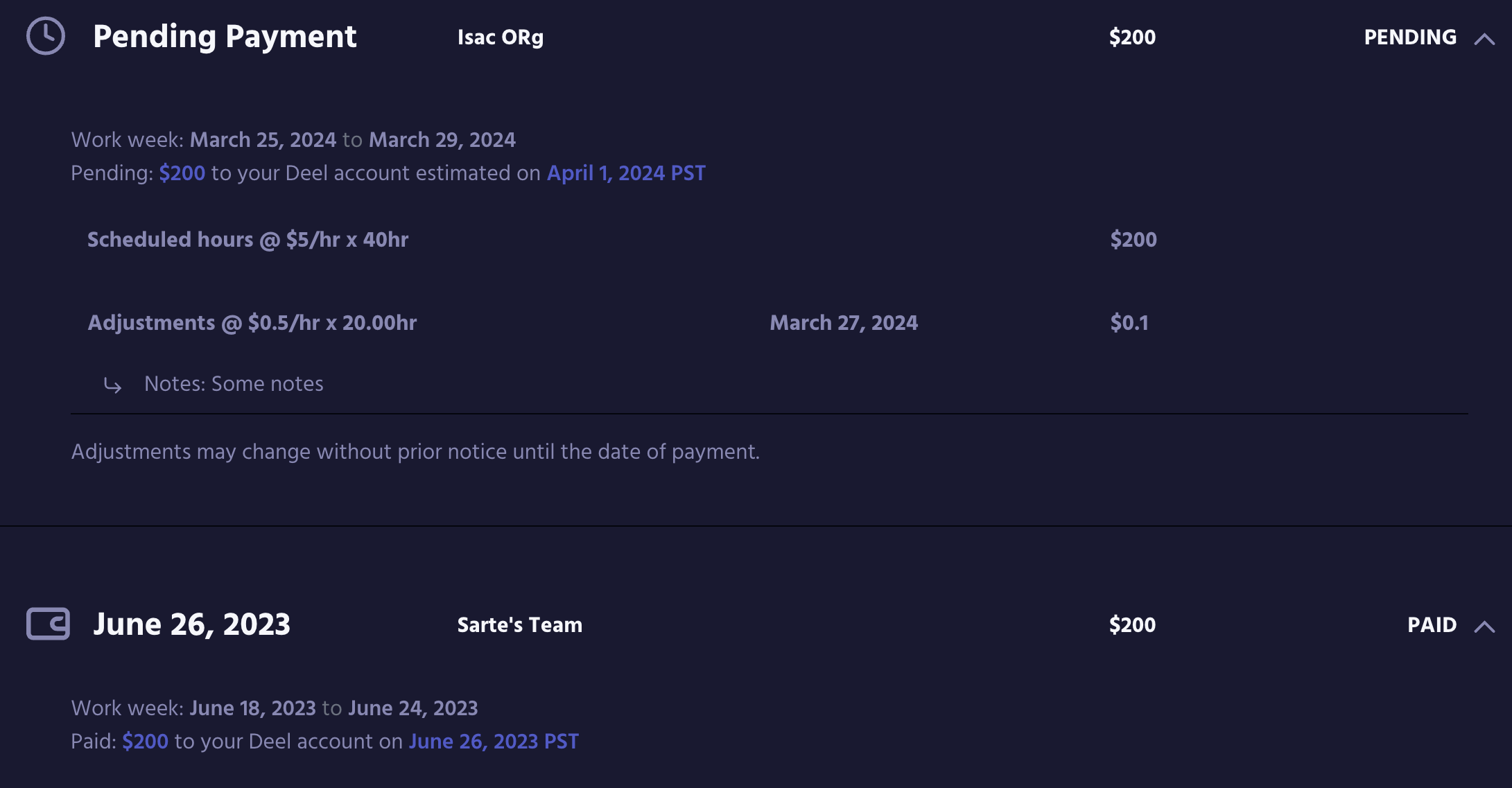Click the April 1, 2024 PST date
Viewport: 1512px width, 788px height.
tap(626, 173)
